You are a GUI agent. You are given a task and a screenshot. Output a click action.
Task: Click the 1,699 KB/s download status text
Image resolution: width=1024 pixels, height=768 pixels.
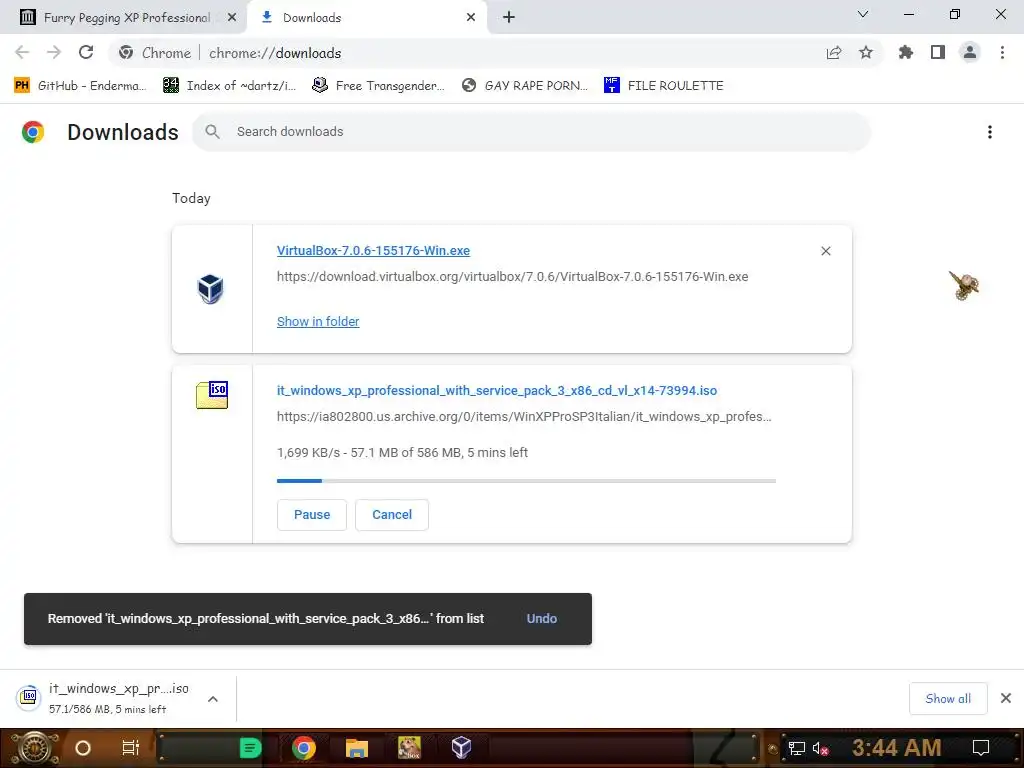pos(402,453)
